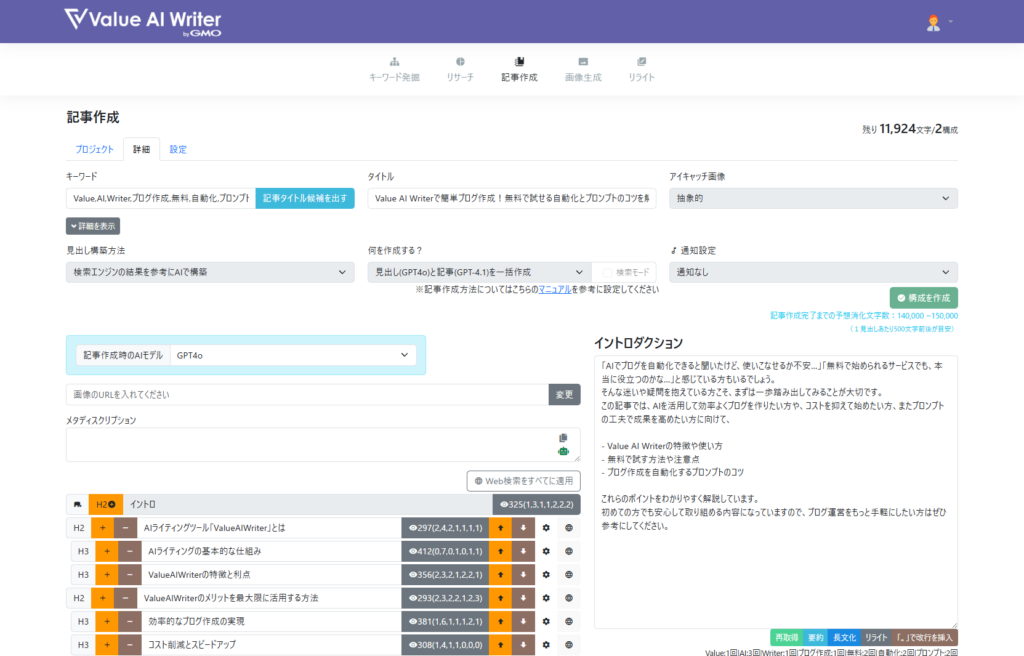Open gear settings for 'ValueAIWriterの特徴と利点' heading
The height and width of the screenshot is (656, 1024).
click(546, 574)
